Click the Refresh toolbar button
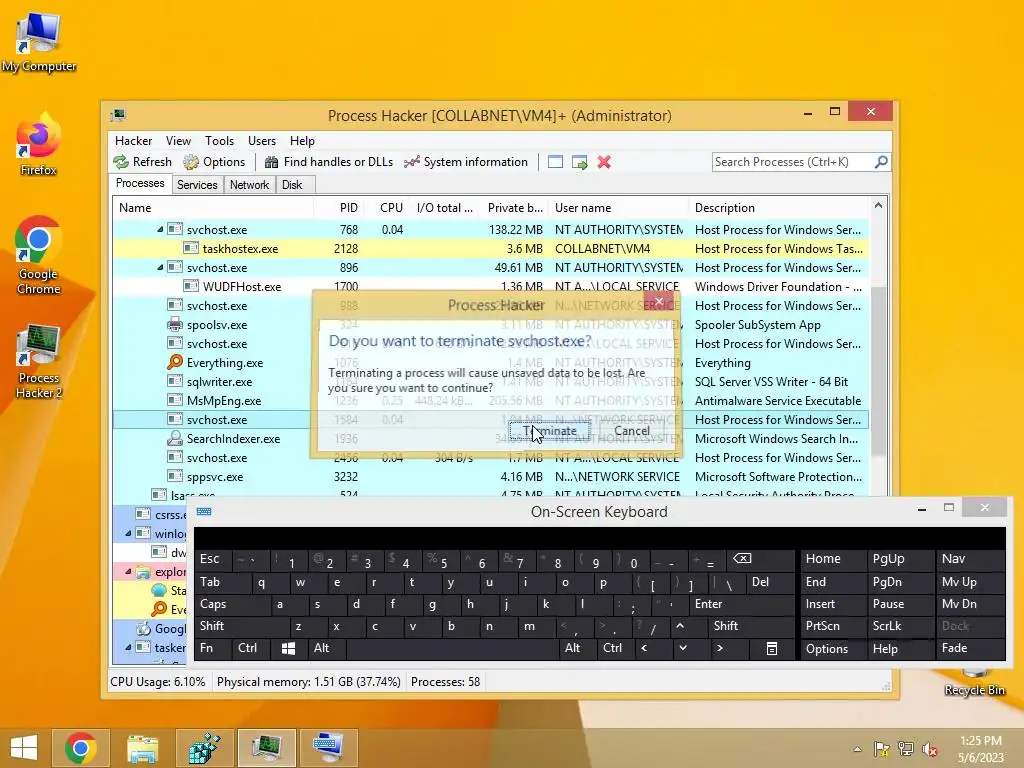This screenshot has height=768, width=1024. tap(142, 162)
